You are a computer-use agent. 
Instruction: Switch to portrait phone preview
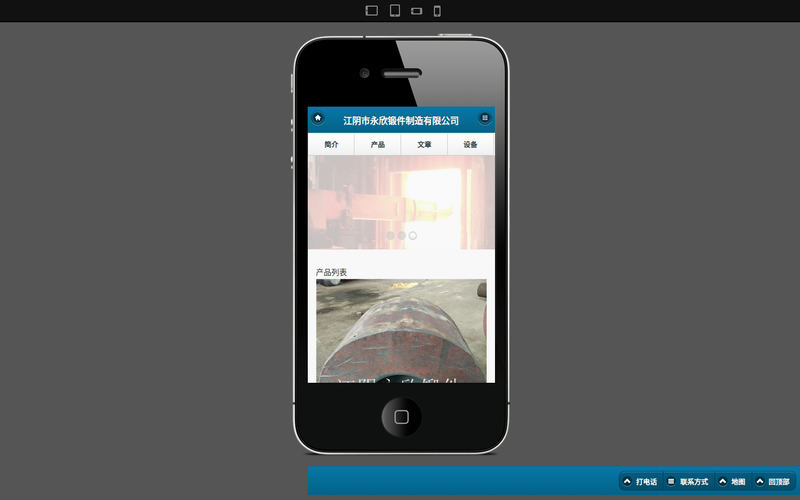pyautogui.click(x=437, y=11)
